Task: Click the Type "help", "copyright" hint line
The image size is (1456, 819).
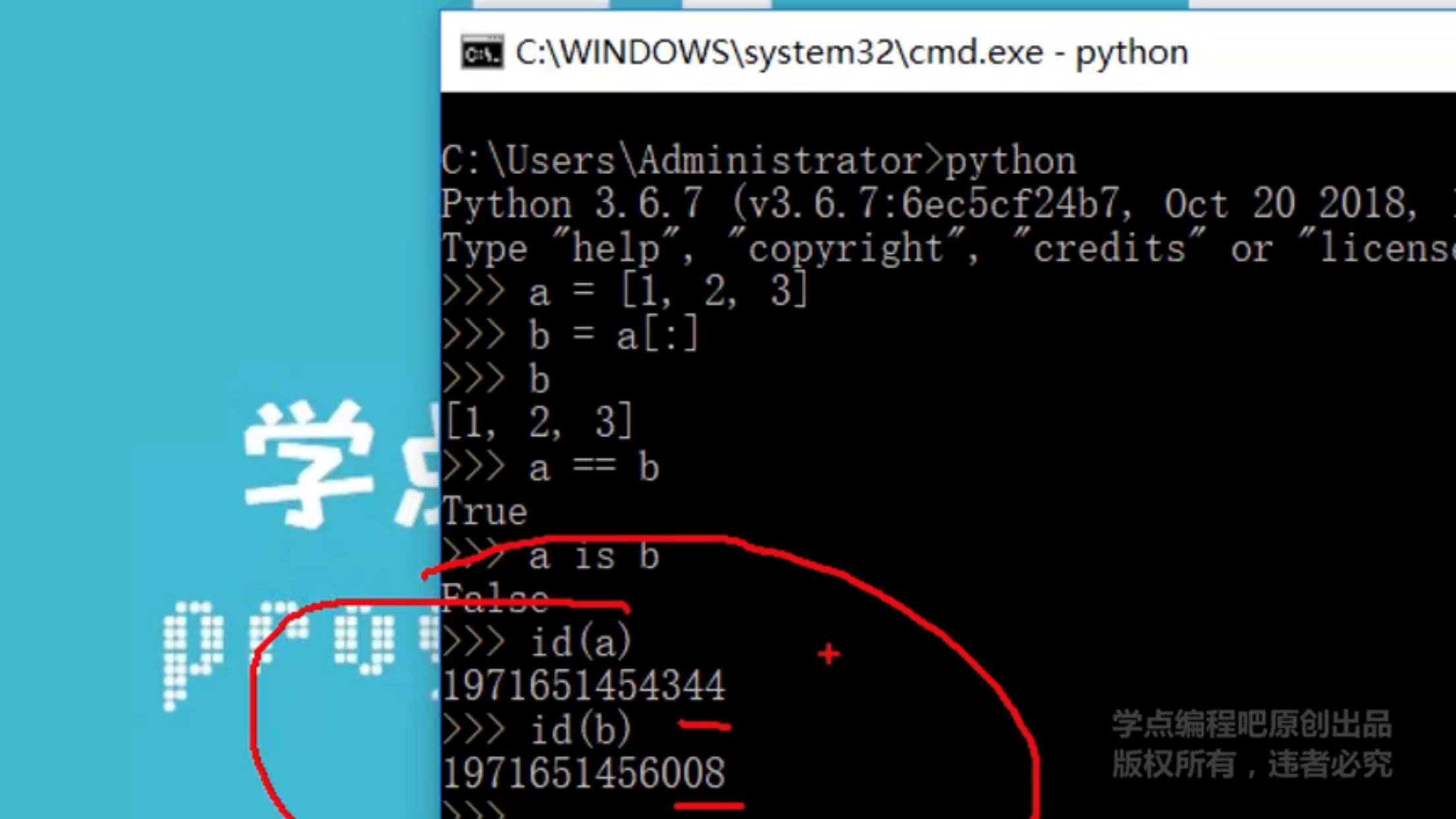Action: (x=948, y=249)
